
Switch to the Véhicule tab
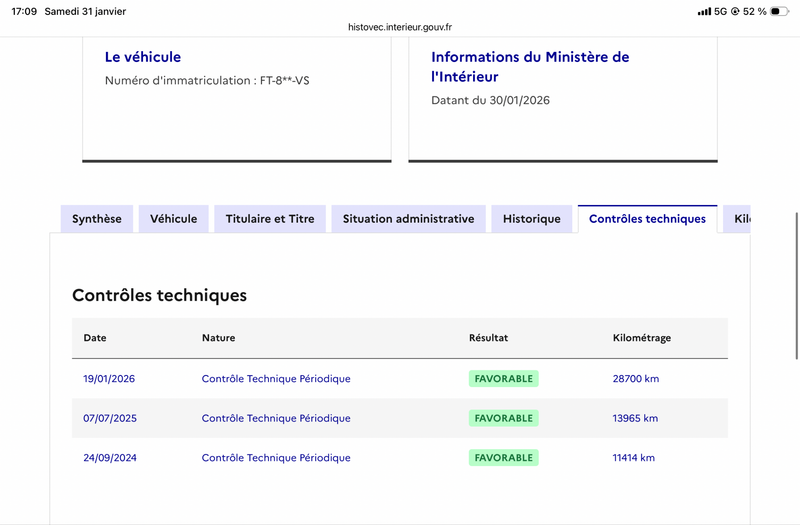tap(174, 219)
